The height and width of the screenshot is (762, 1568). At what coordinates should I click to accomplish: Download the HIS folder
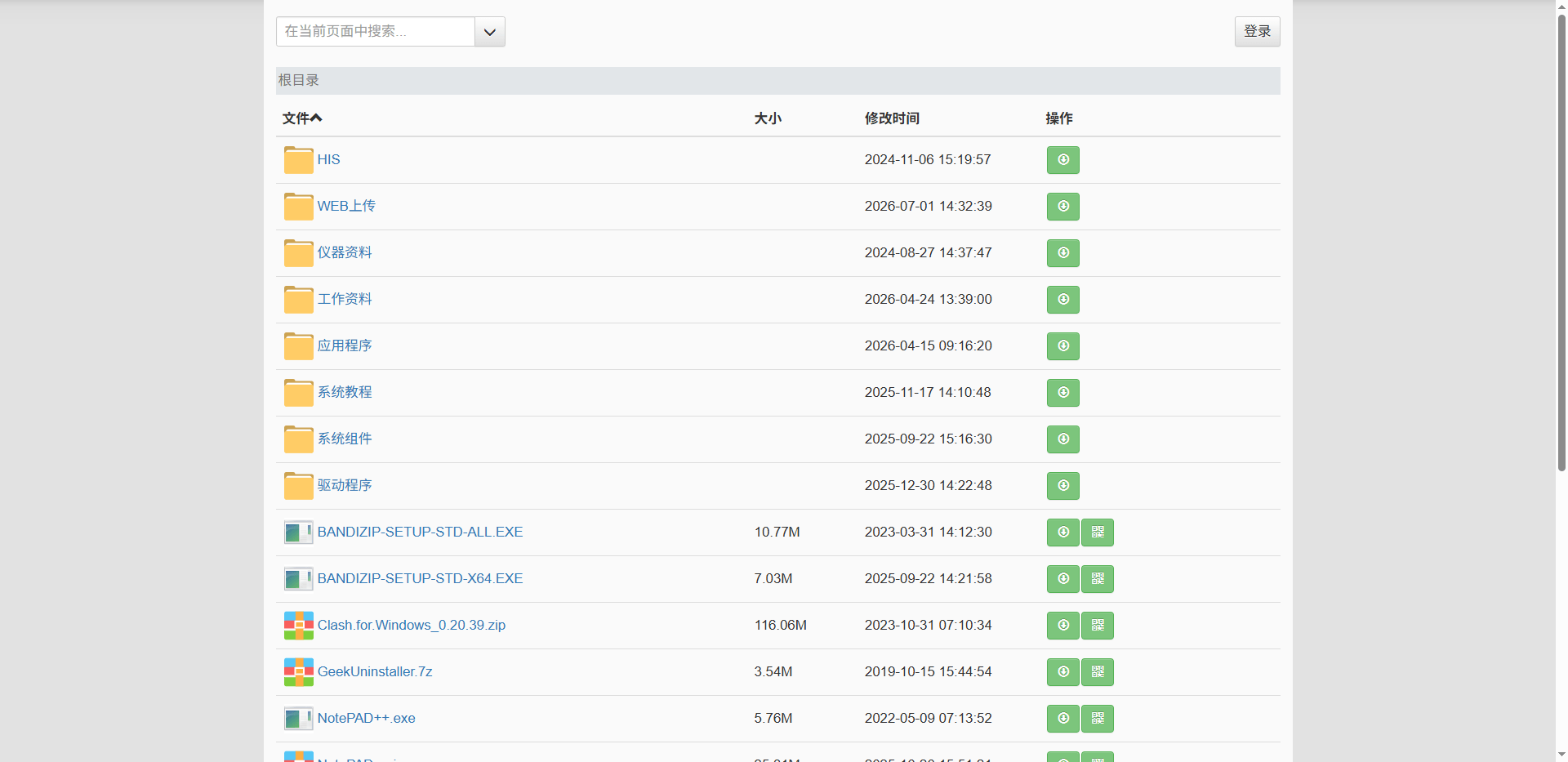(1062, 160)
